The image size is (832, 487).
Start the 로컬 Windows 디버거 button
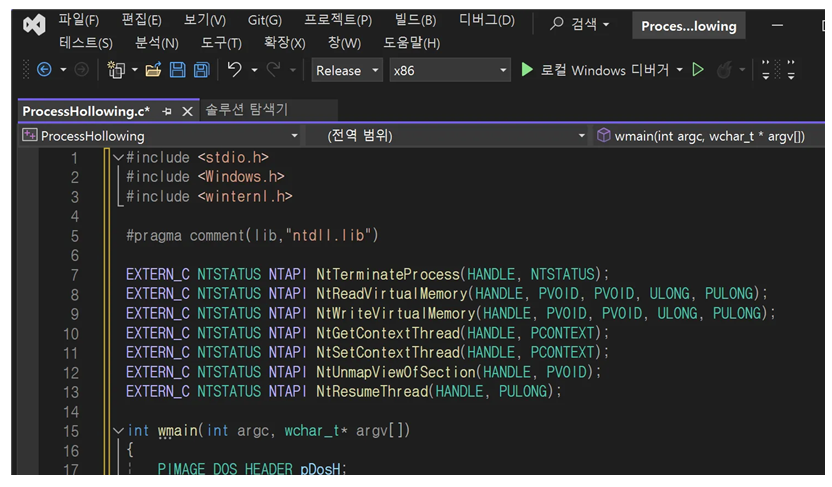pos(600,70)
